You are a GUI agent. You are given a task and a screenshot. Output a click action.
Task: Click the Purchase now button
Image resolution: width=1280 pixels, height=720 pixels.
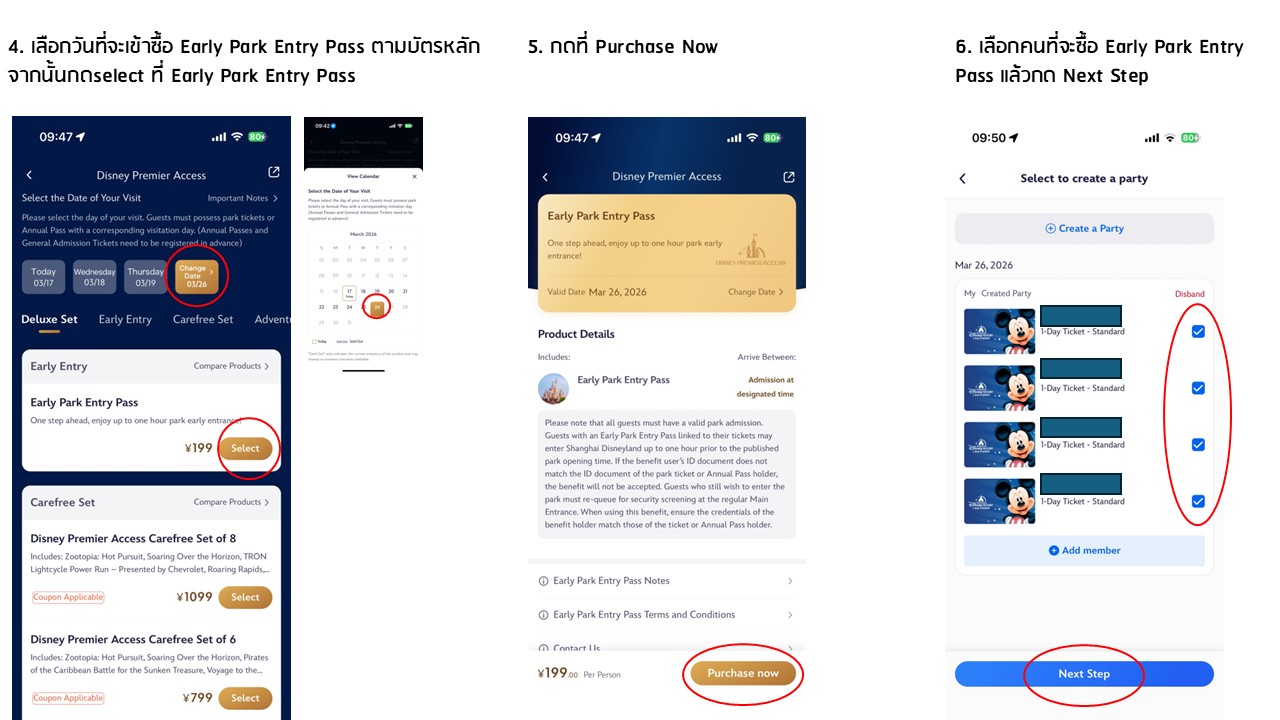(x=743, y=673)
